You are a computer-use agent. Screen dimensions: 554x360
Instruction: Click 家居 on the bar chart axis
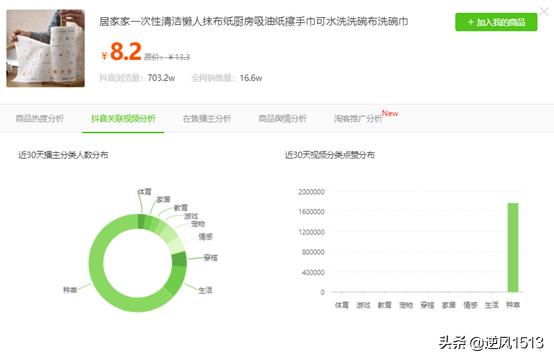(x=449, y=305)
